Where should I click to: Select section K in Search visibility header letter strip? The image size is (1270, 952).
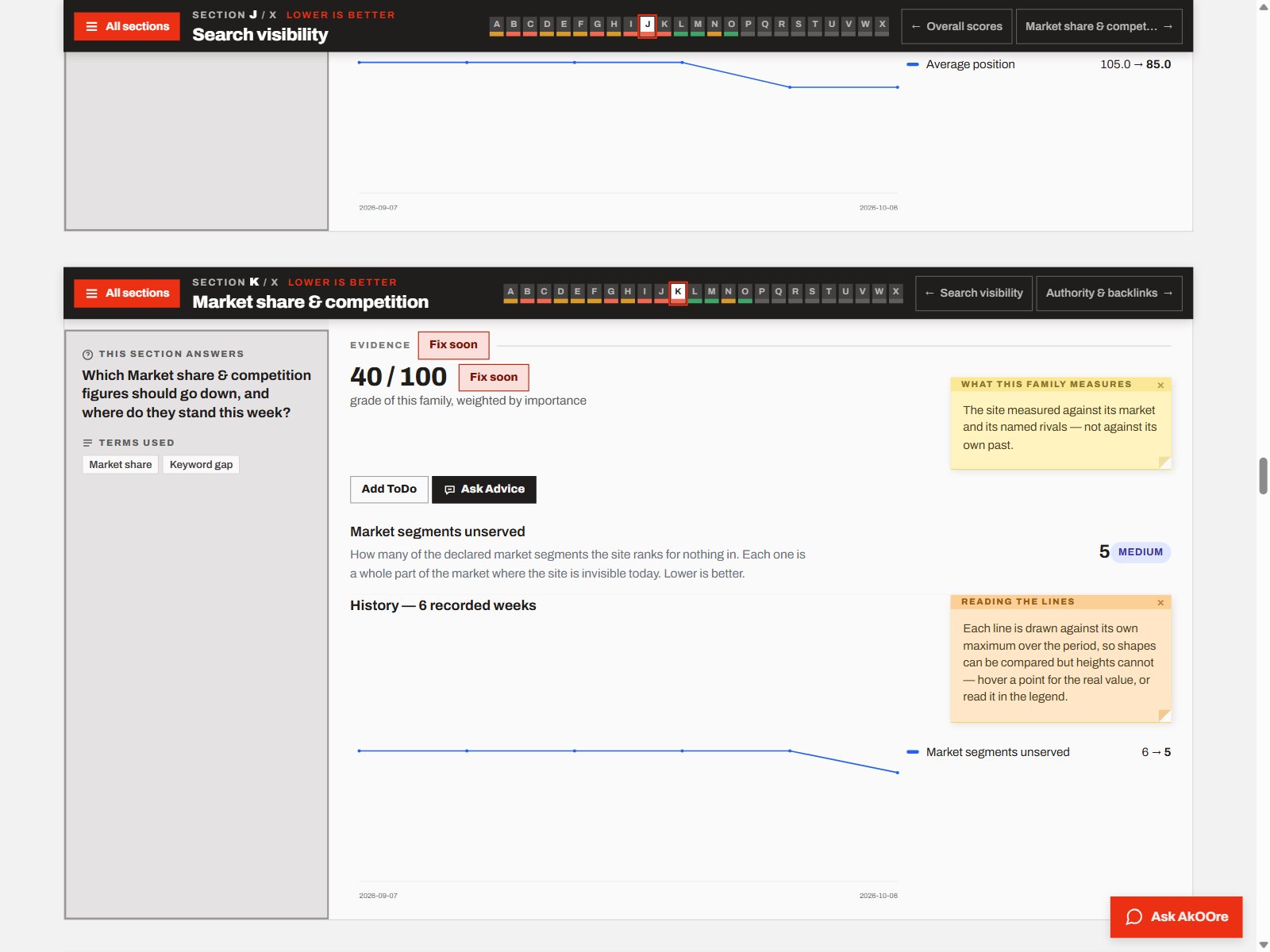point(664,25)
